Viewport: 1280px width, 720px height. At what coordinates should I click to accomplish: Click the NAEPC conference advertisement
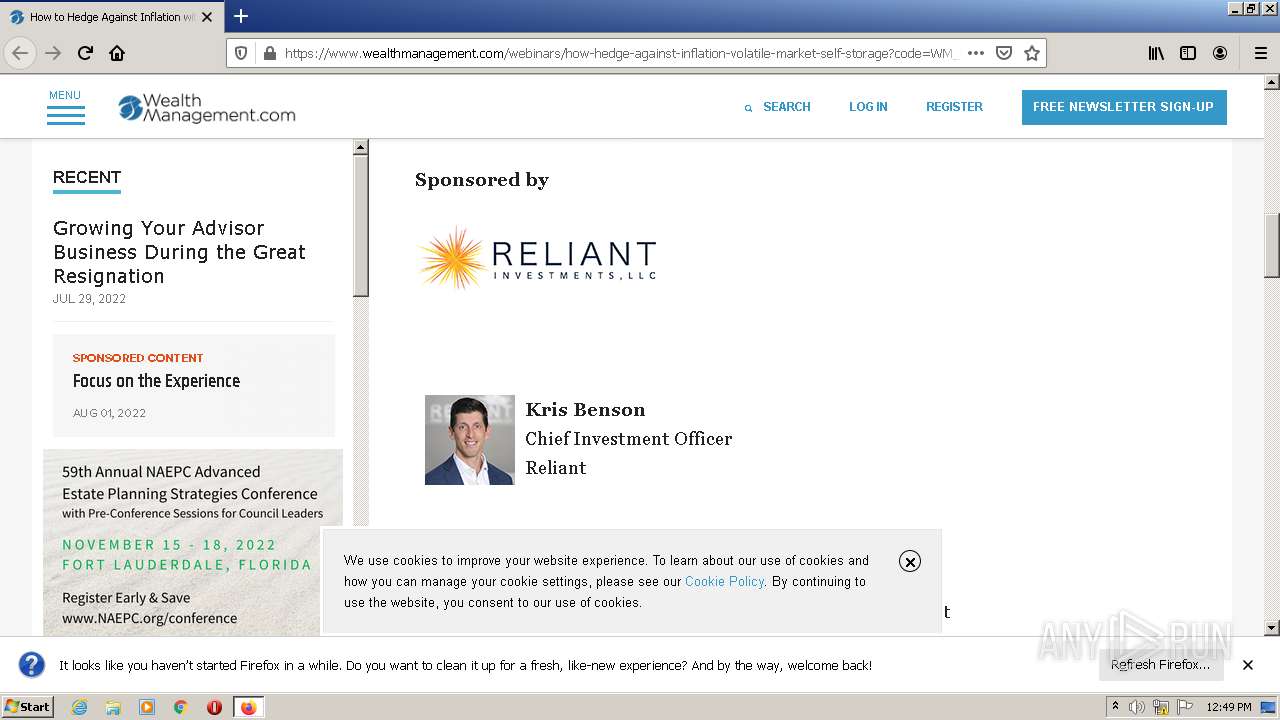193,543
